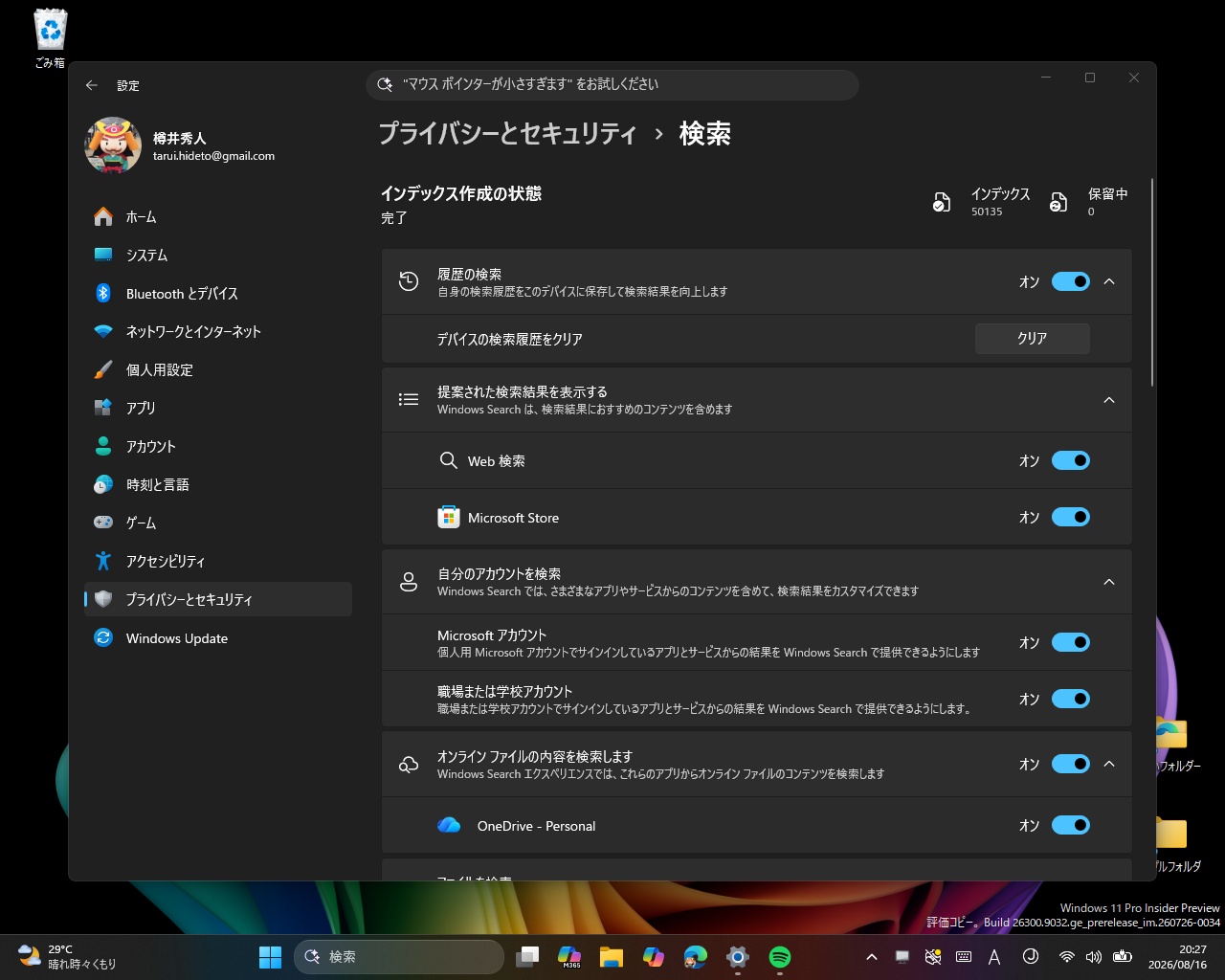Click the 個人用設定 label in sidebar
Viewport: 1225px width, 980px height.
[x=160, y=370]
